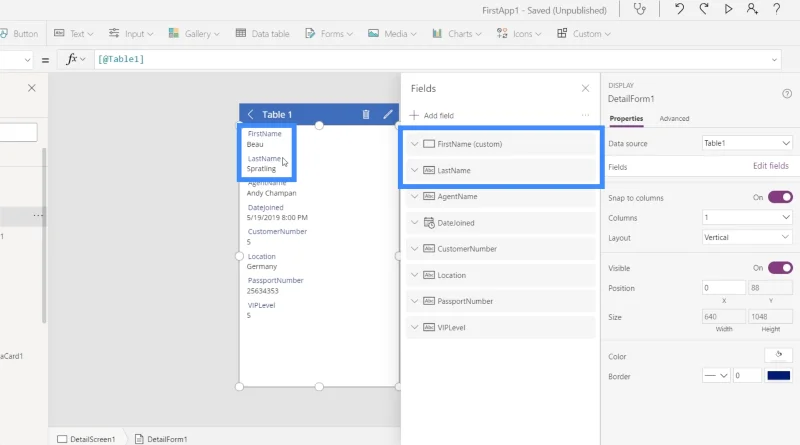The width and height of the screenshot is (800, 445).
Task: Click the dark blue border color swatch
Action: coord(779,376)
